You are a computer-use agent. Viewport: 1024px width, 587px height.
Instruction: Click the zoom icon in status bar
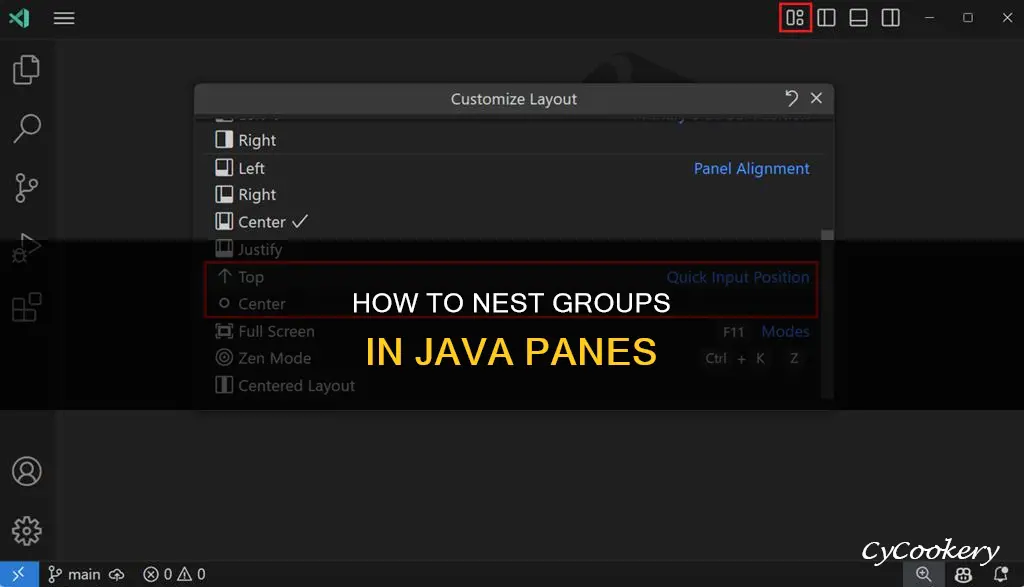923,574
